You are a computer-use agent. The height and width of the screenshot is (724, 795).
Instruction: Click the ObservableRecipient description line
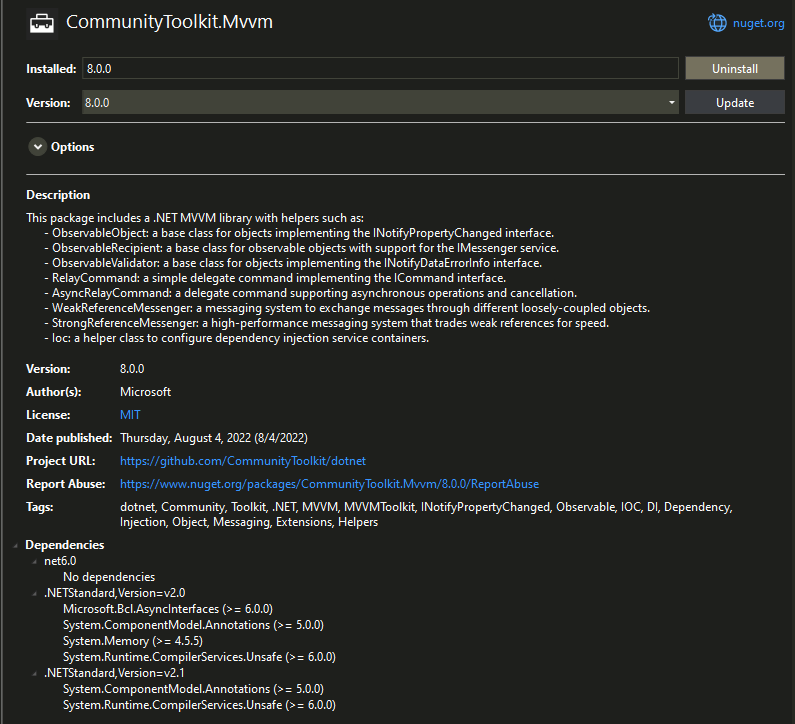click(302, 248)
